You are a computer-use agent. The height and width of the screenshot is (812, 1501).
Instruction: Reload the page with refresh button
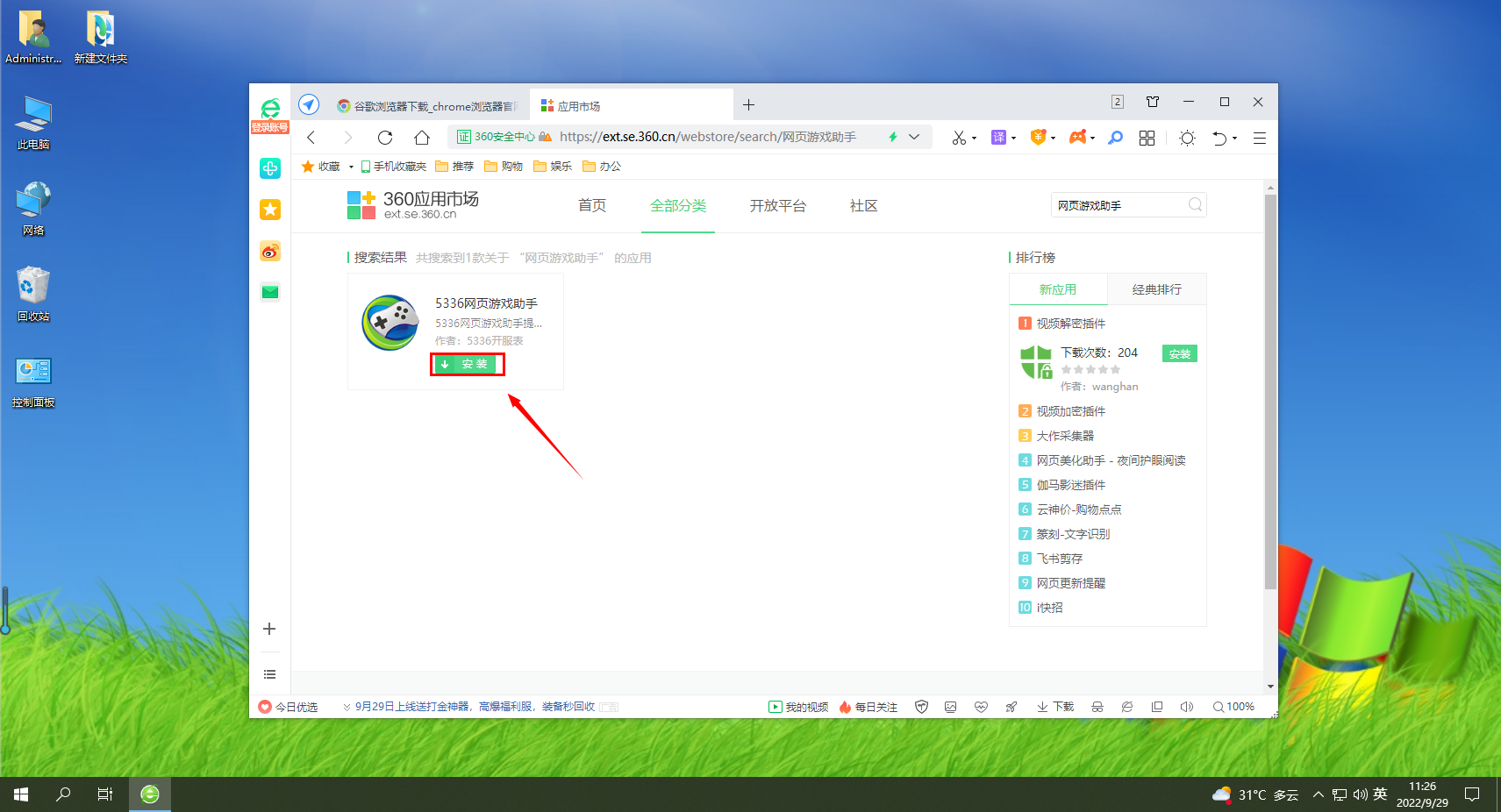tap(384, 138)
